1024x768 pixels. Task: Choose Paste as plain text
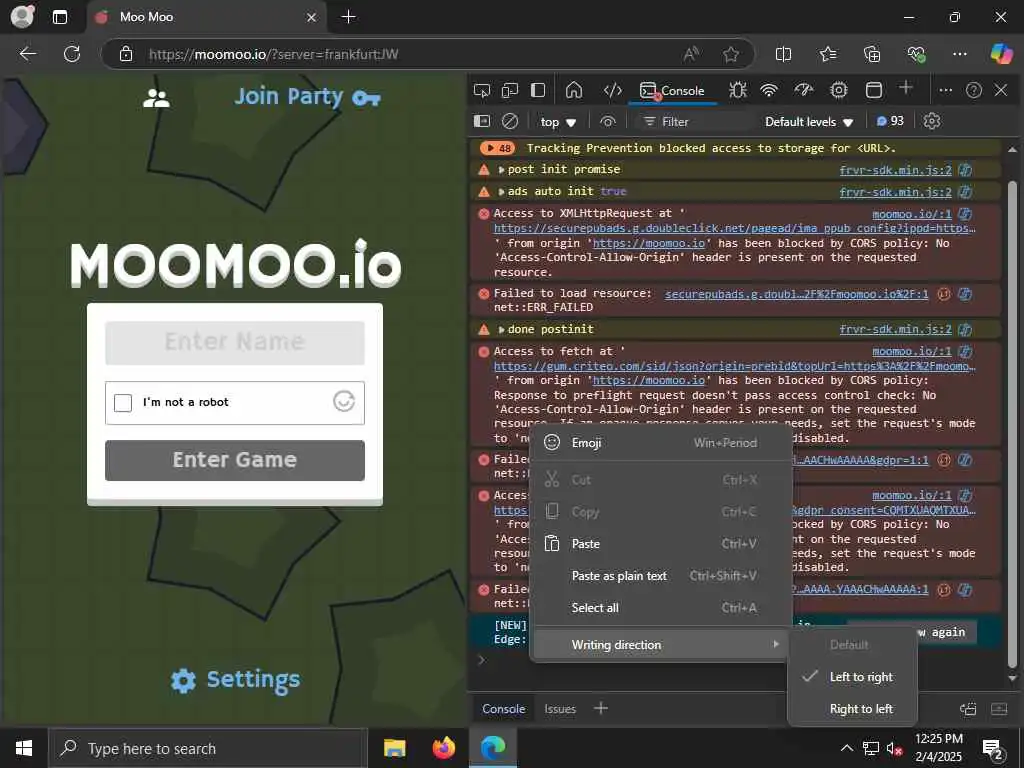coord(660,575)
